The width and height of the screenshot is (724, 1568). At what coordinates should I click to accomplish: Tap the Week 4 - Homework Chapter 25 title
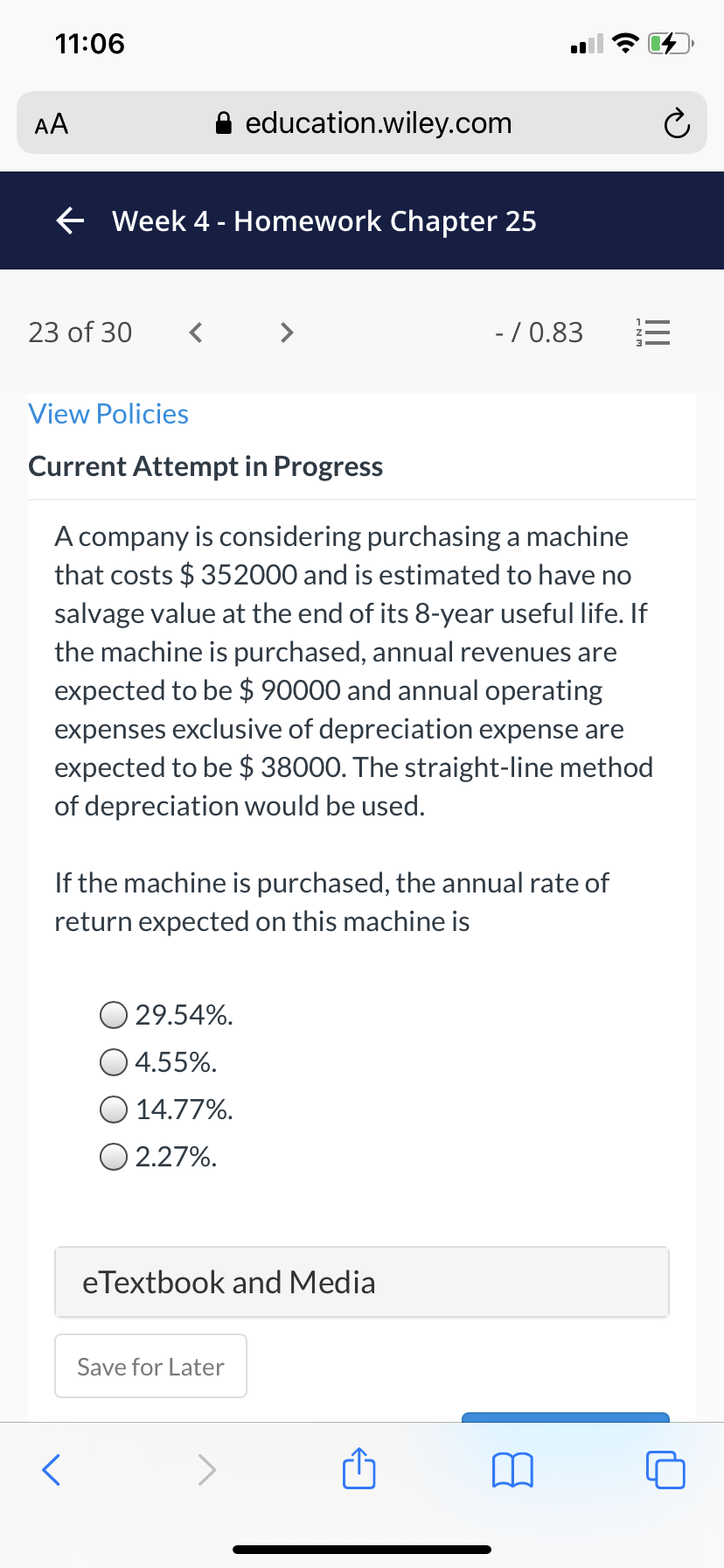pyautogui.click(x=324, y=221)
